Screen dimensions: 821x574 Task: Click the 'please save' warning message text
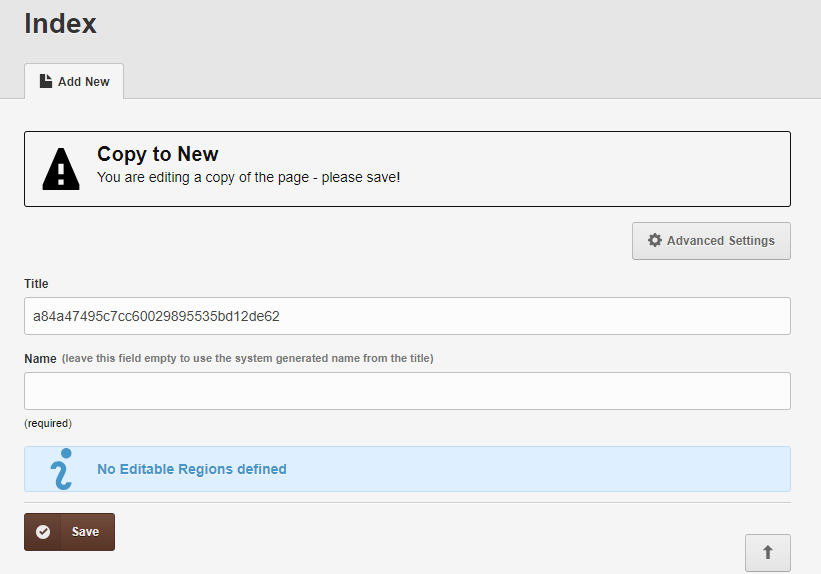(x=249, y=178)
